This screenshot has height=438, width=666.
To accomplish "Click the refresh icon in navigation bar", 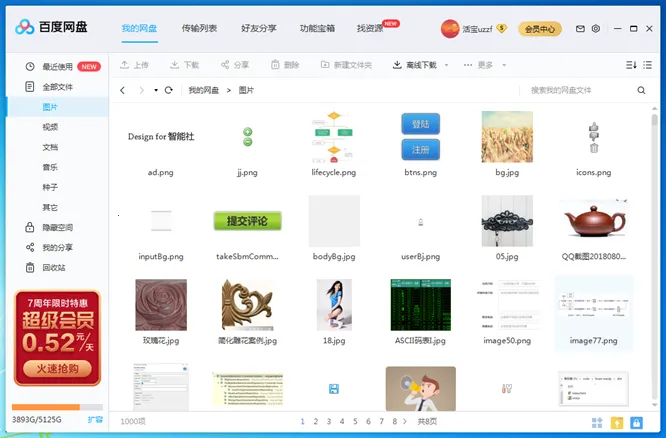I will pos(169,90).
